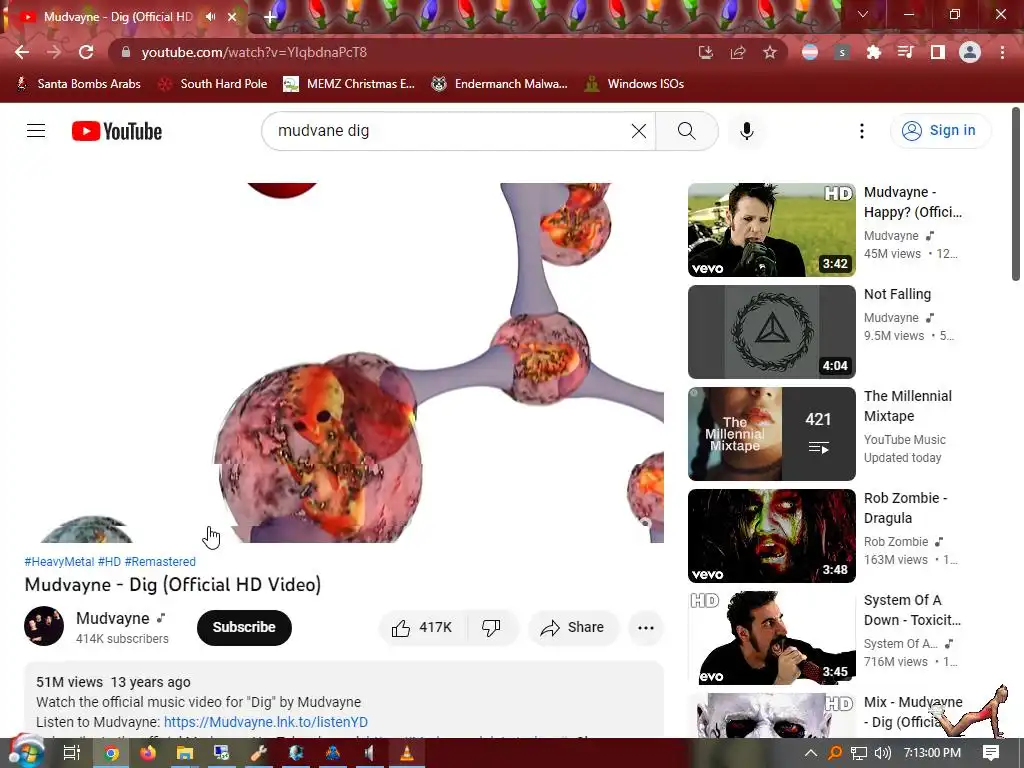Go back with the browser back arrow
Screen dimensions: 1024x768
[22, 52]
